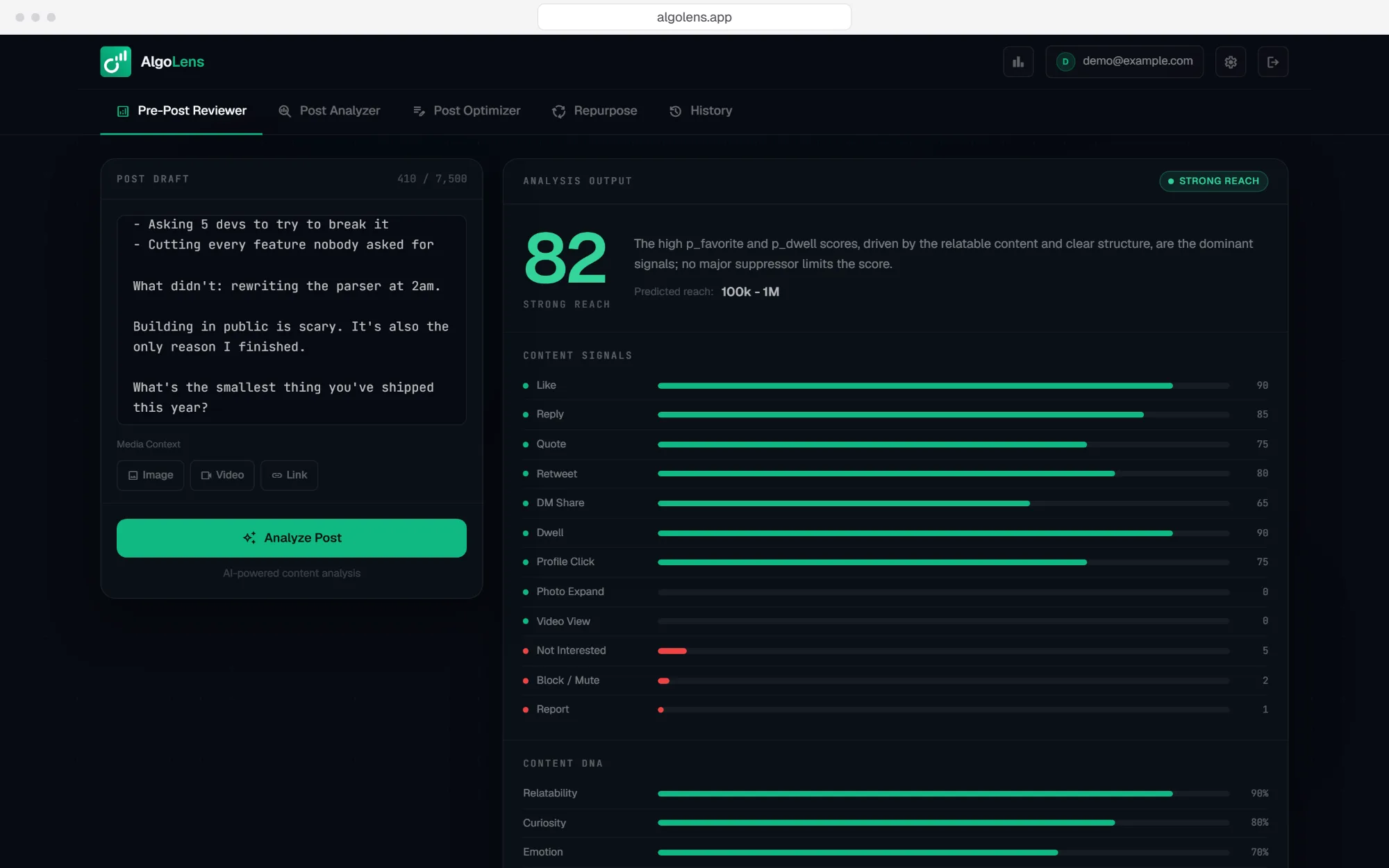The image size is (1389, 868).
Task: Click the AI-powered content analysis caption
Action: [x=292, y=573]
